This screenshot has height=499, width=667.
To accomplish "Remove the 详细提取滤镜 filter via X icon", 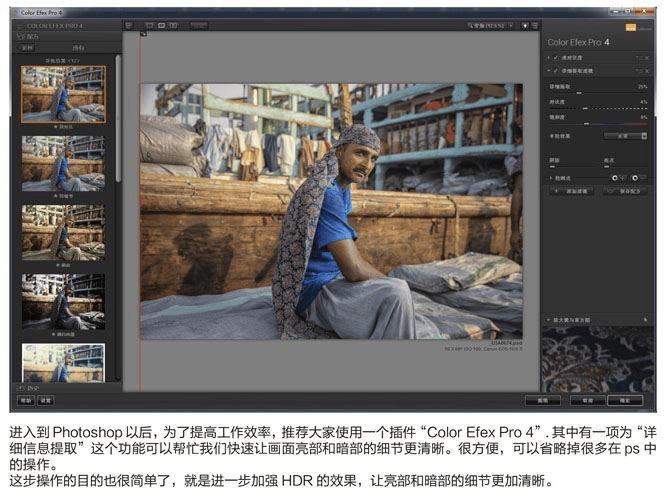I will coord(647,71).
